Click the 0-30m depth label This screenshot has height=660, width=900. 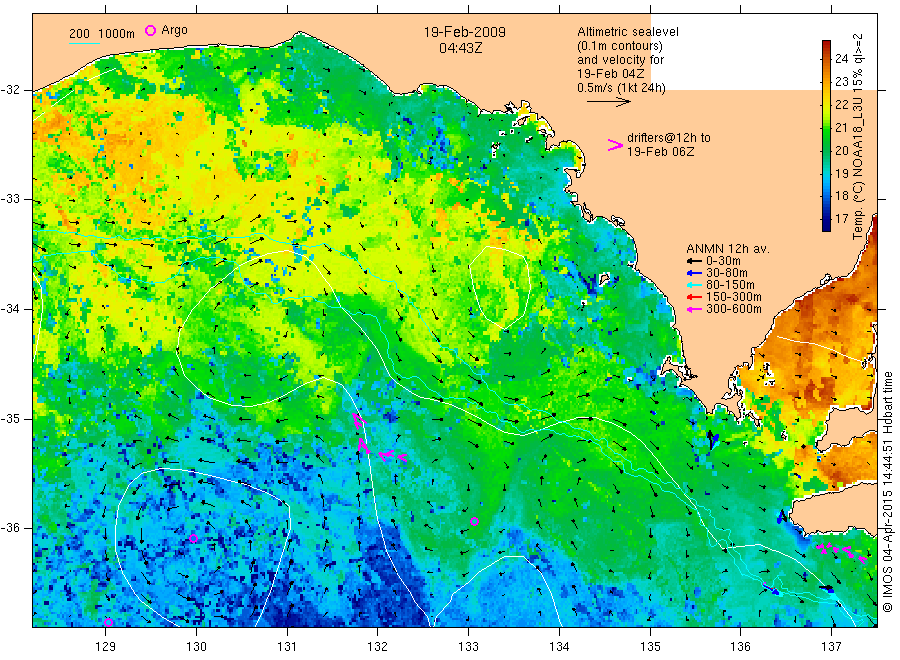click(723, 261)
